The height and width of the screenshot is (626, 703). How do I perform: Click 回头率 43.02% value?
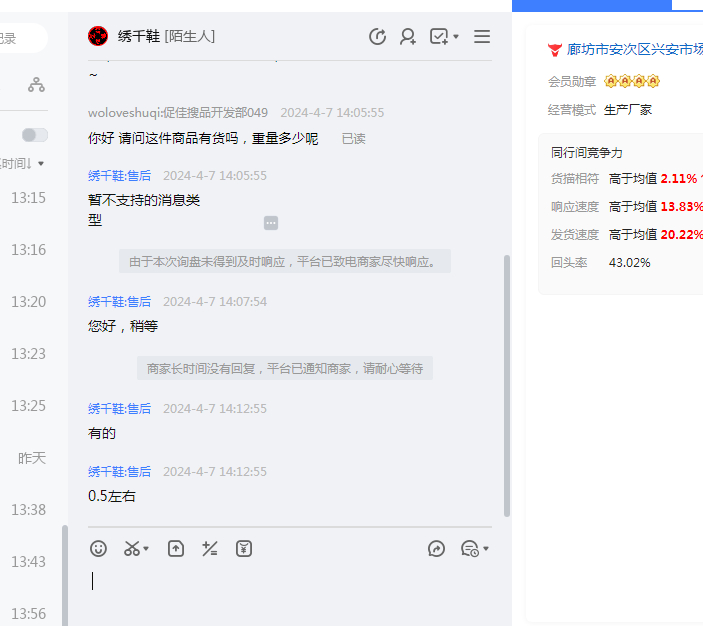[629, 262]
